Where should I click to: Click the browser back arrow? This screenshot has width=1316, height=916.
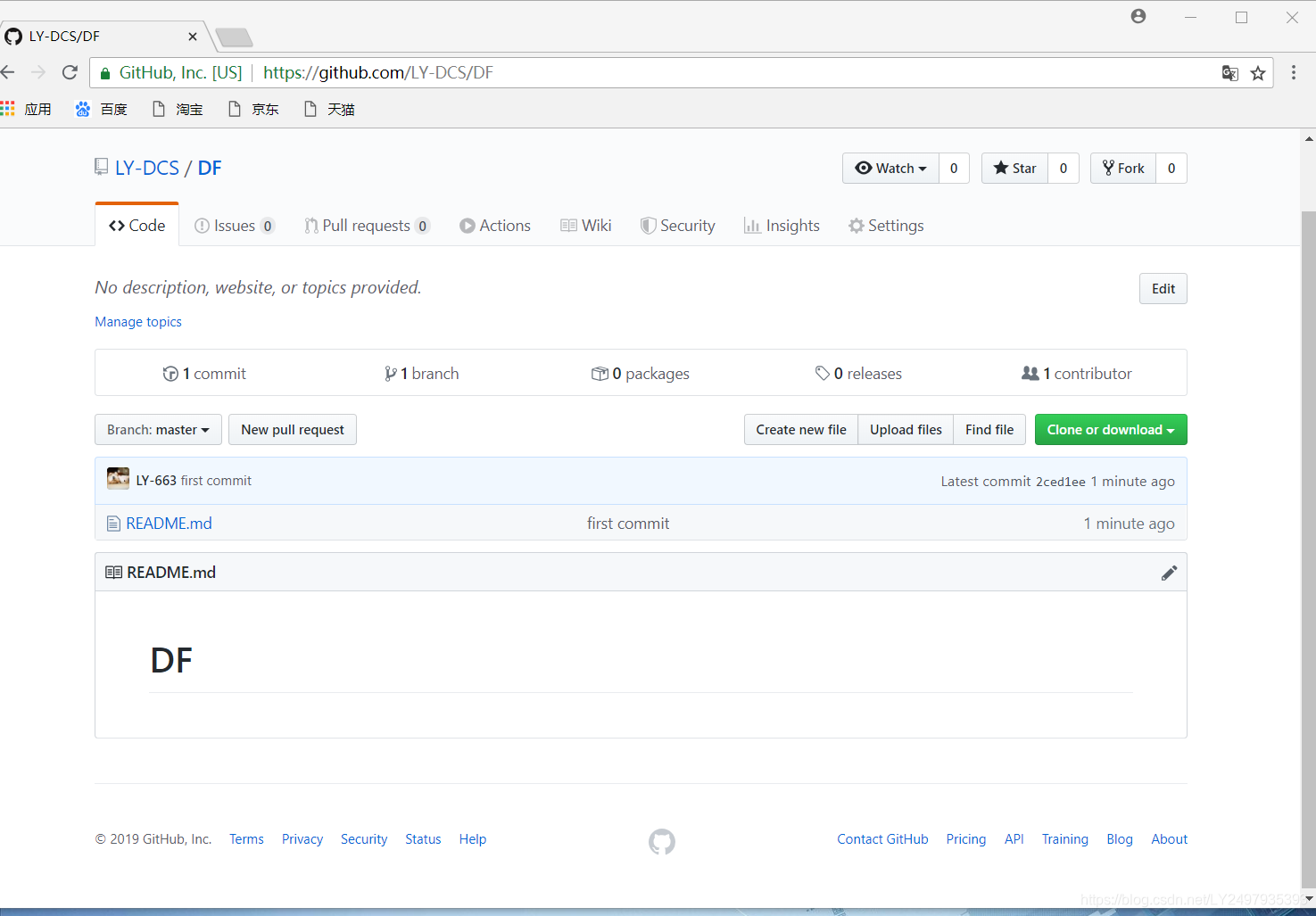[7, 72]
